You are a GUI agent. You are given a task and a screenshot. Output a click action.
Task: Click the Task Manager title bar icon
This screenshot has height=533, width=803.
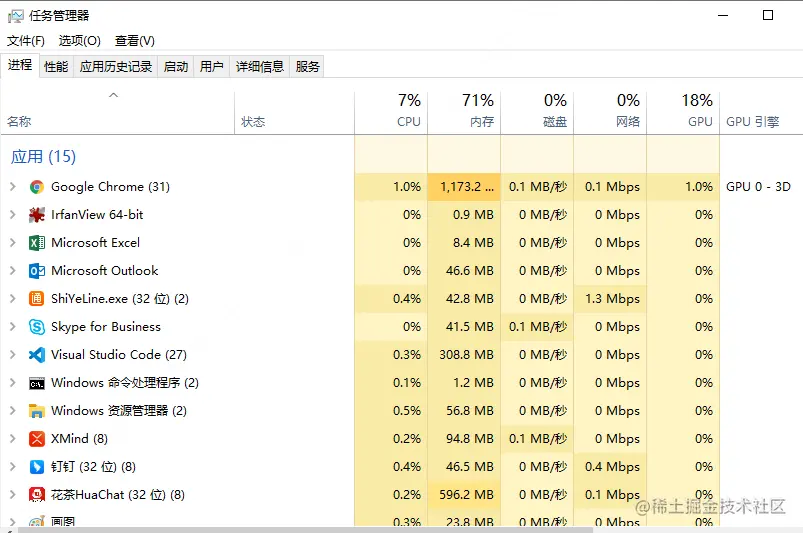tap(15, 16)
